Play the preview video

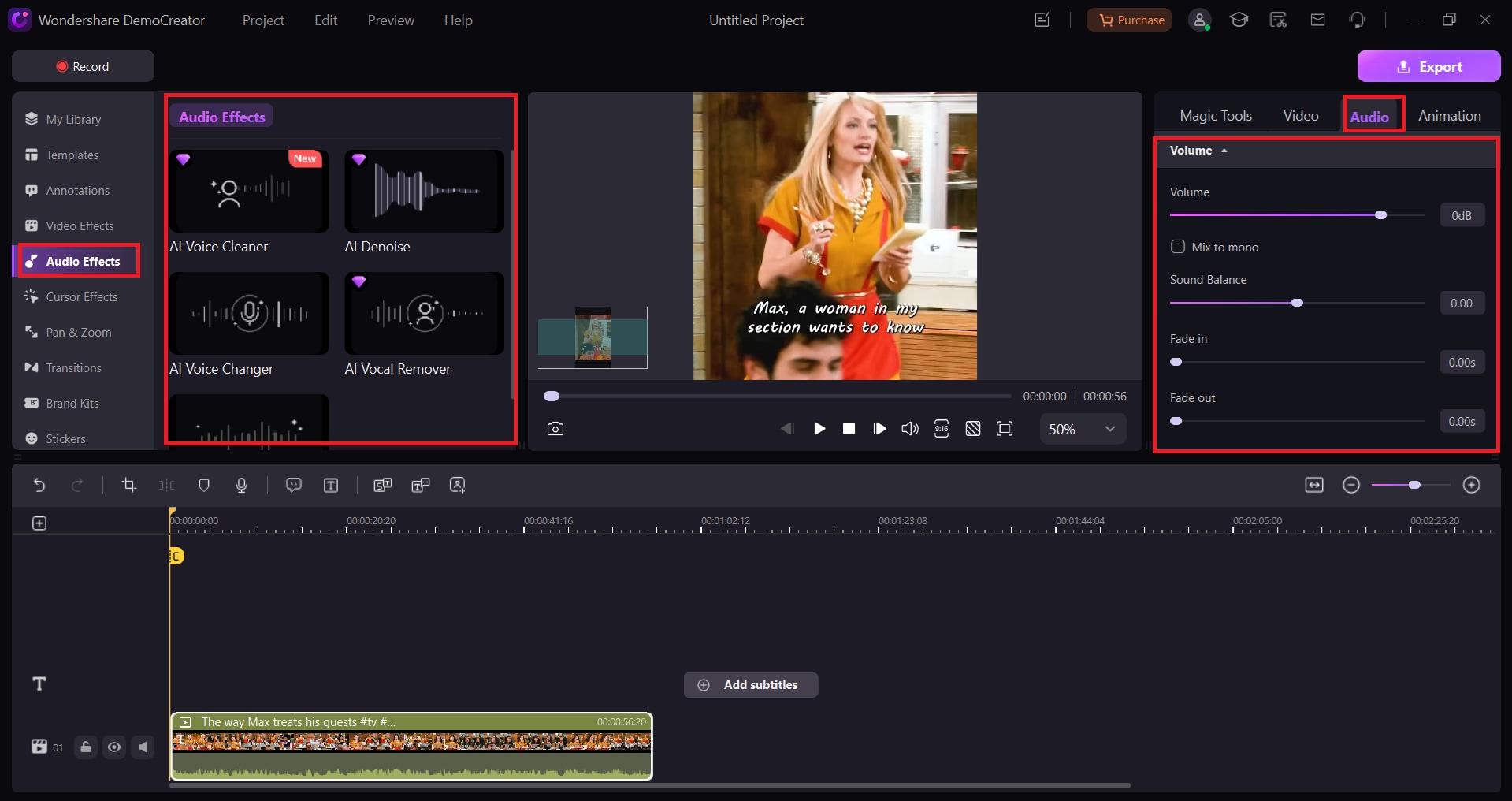click(x=819, y=429)
